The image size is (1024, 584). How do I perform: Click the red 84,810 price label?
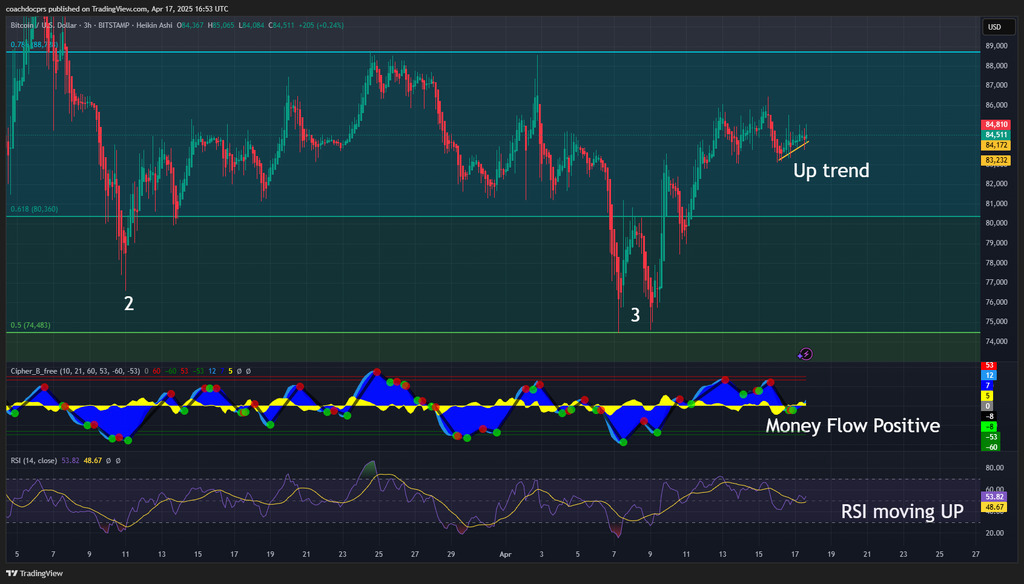[995, 125]
